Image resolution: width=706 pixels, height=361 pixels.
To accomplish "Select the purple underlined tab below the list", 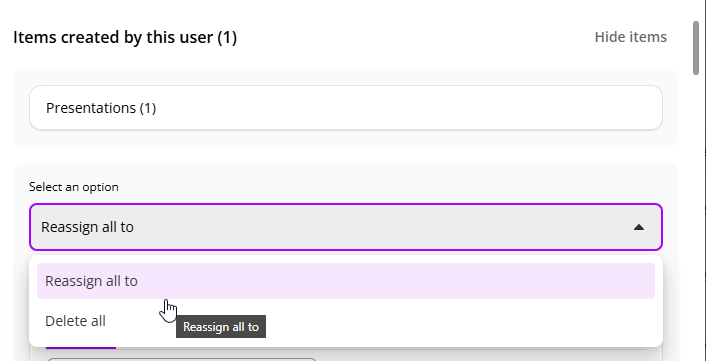I will click(81, 347).
